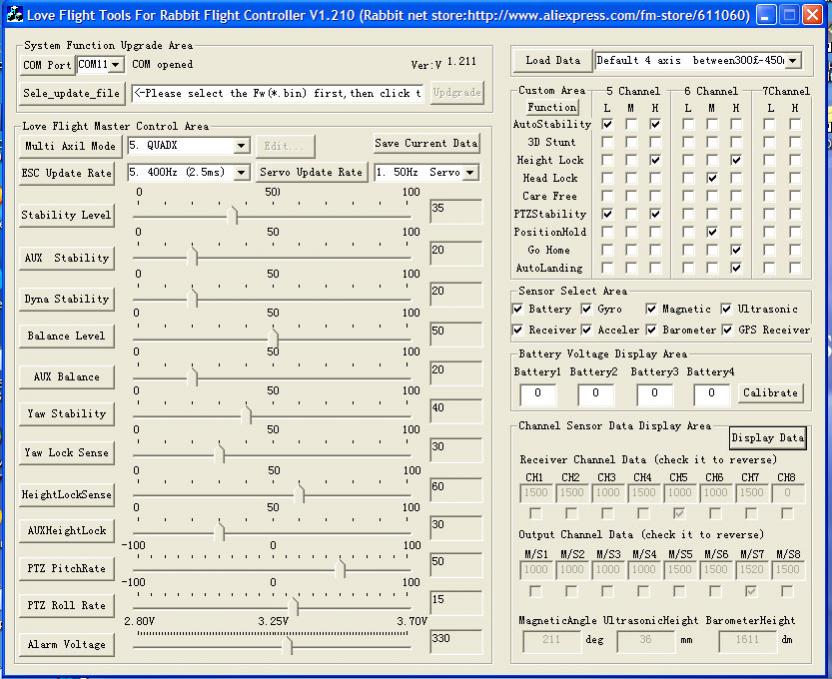
Task: Expand the QUADX multi axis mode dropdown
Action: click(x=241, y=145)
